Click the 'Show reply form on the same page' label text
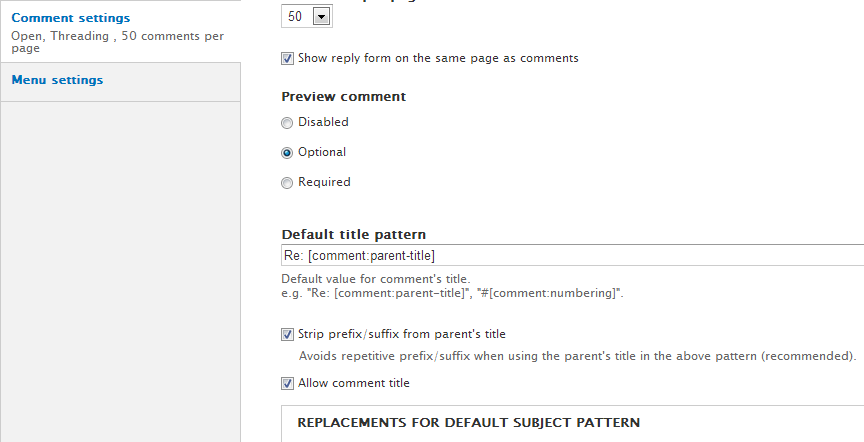Viewport: 864px width, 442px height. [438, 58]
